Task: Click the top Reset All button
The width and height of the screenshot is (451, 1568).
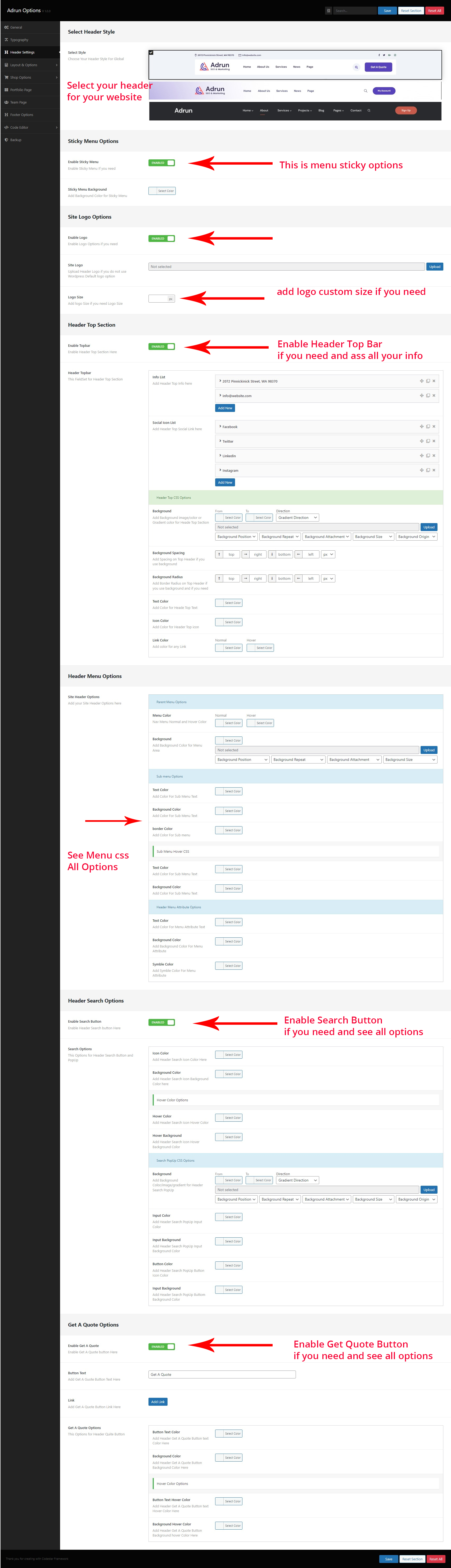Action: pos(435,10)
